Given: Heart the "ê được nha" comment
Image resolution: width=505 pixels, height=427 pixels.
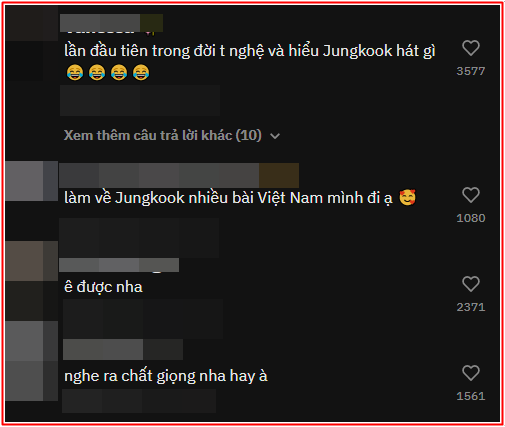Looking at the screenshot, I should click(471, 284).
